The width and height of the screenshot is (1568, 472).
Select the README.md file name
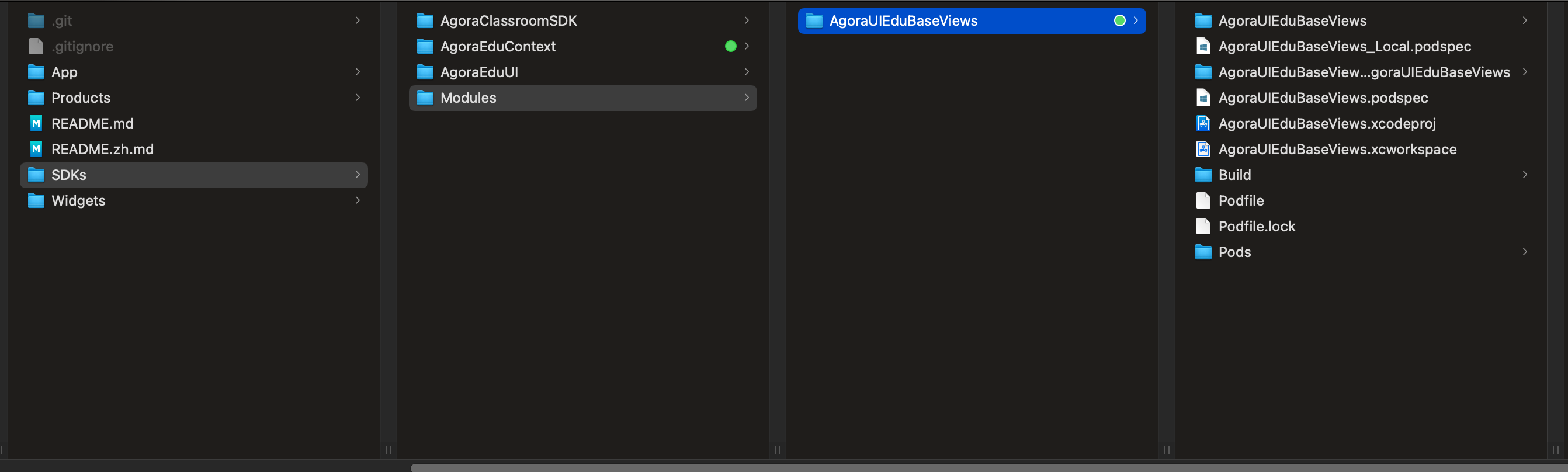(92, 124)
